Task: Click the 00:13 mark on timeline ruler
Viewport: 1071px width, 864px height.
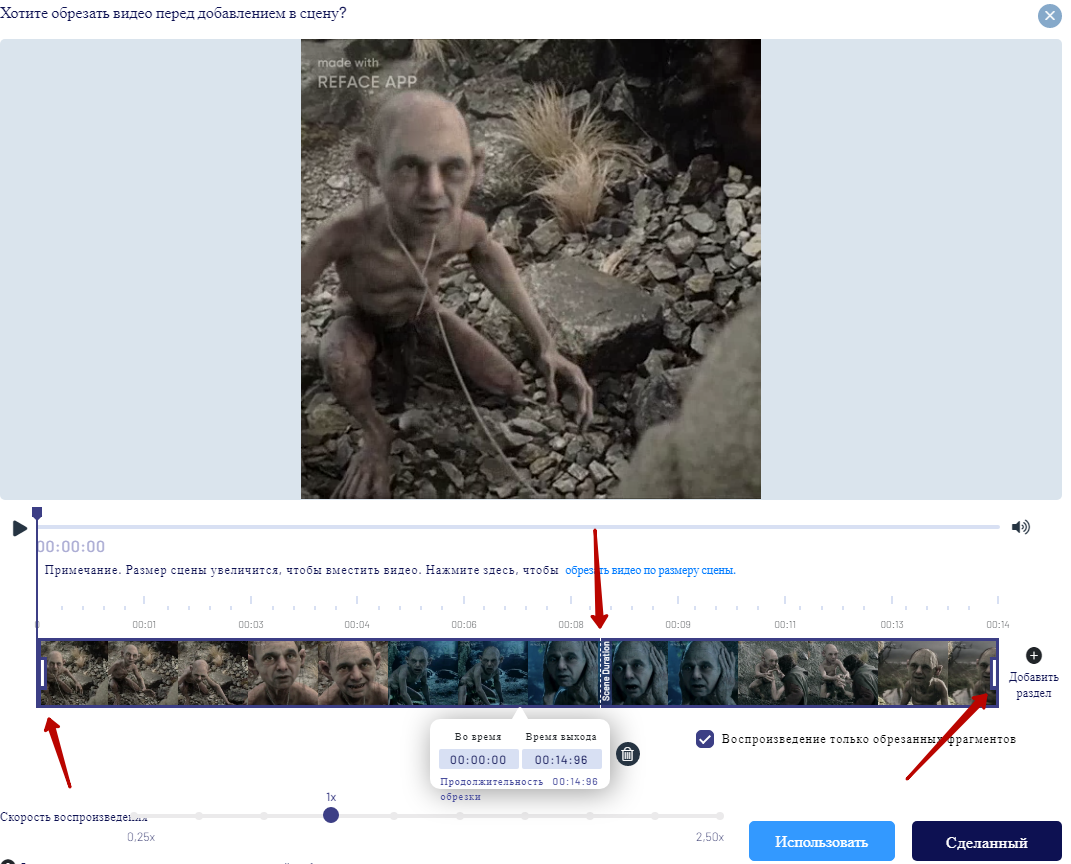Action: (x=891, y=624)
